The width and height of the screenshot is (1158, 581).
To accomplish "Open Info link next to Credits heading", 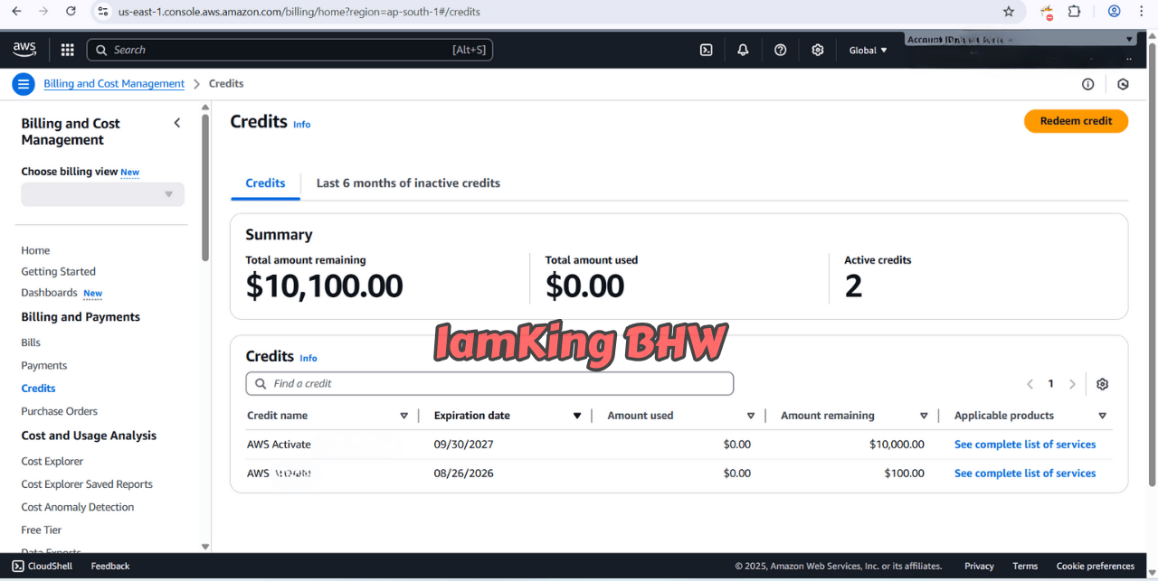I will (x=302, y=125).
